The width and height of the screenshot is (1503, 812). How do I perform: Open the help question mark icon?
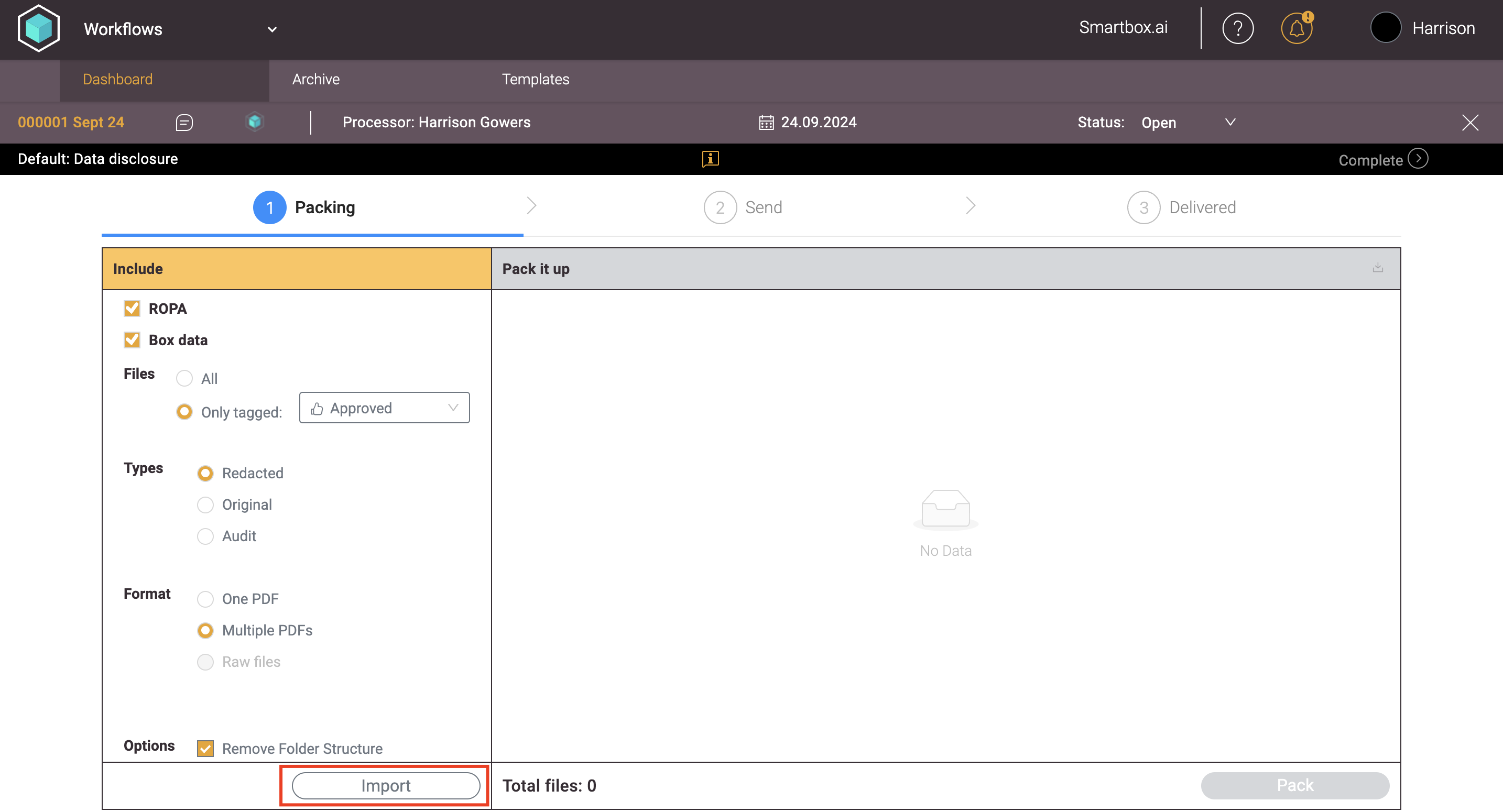tap(1237, 28)
